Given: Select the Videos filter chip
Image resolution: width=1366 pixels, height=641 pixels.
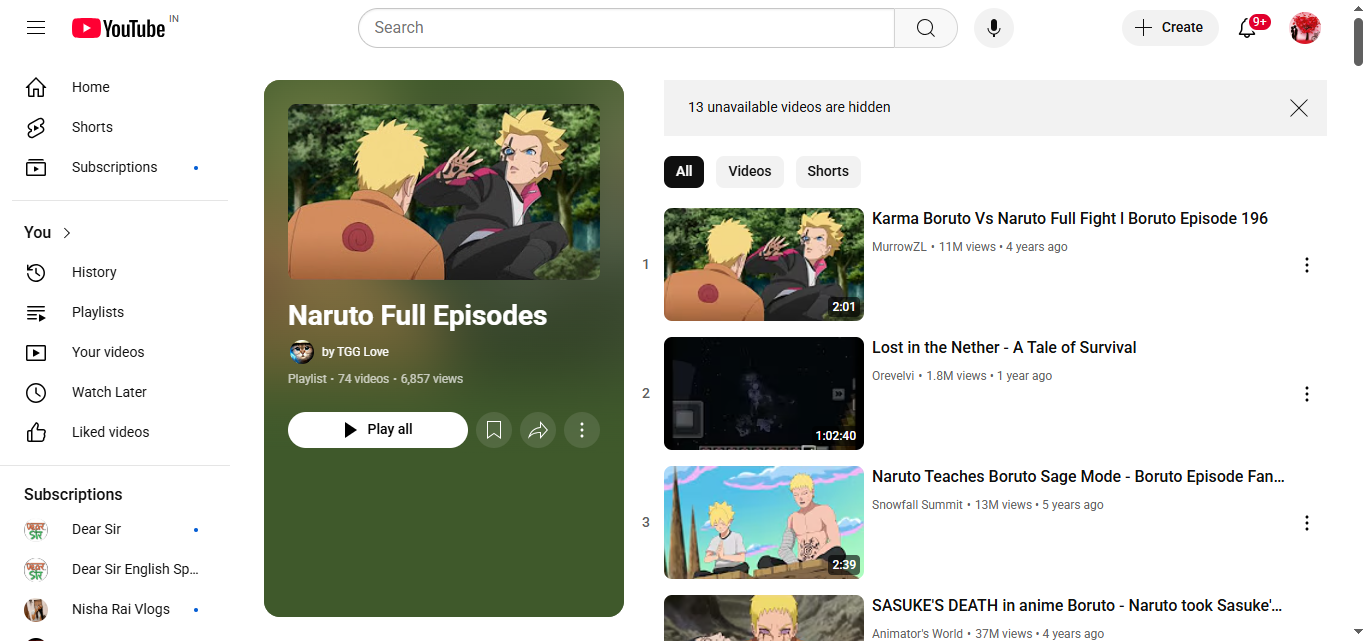Looking at the screenshot, I should point(750,171).
